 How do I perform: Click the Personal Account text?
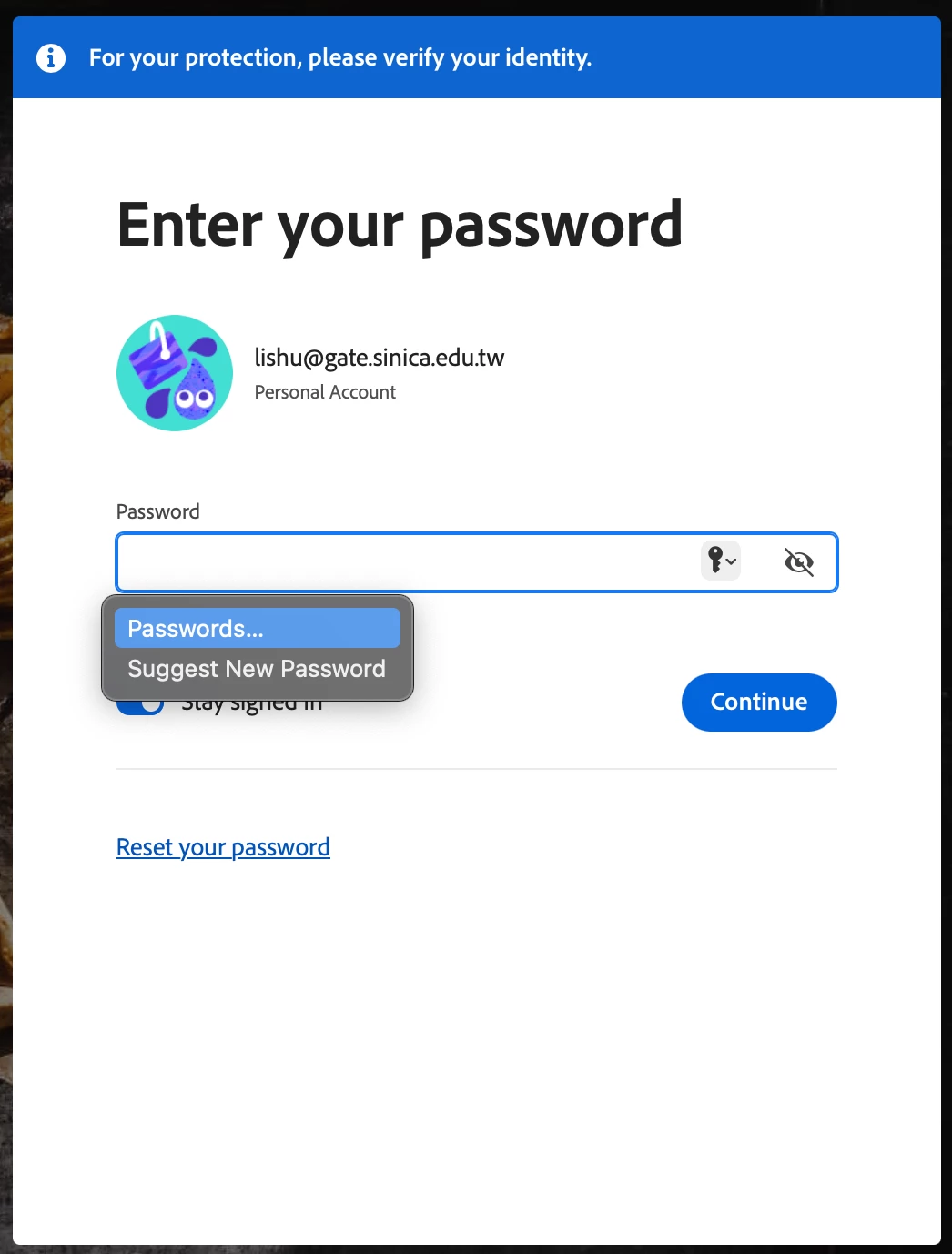[x=325, y=392]
